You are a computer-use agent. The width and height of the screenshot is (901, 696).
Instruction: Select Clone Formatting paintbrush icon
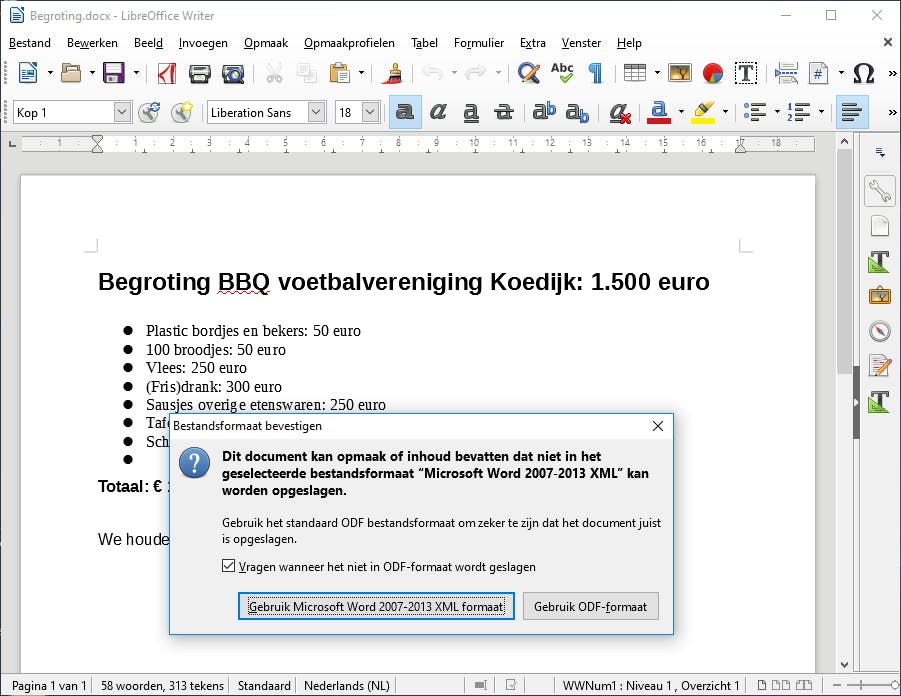(x=394, y=73)
